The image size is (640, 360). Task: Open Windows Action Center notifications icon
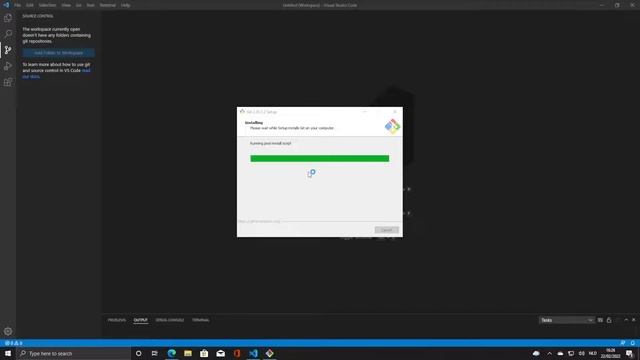[630, 353]
